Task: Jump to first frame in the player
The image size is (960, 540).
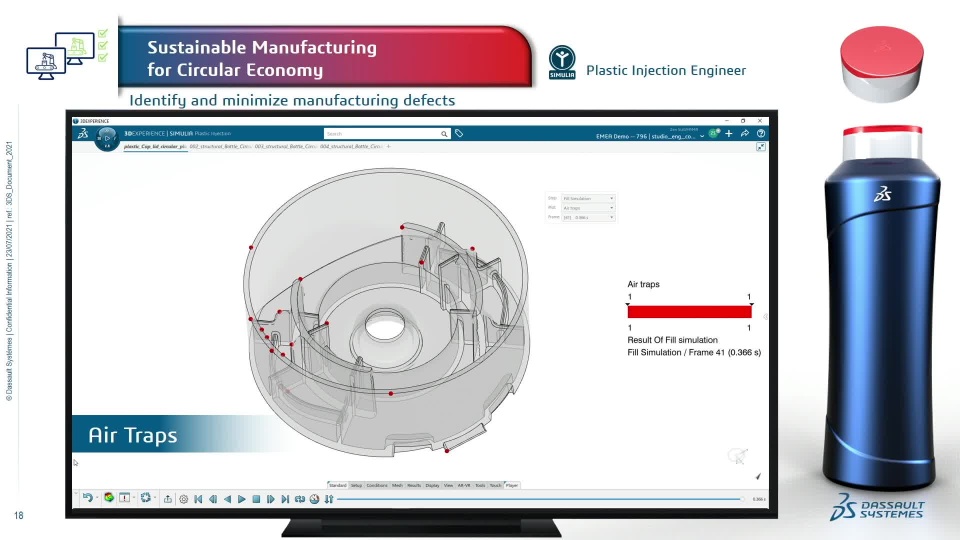Action: [x=198, y=499]
